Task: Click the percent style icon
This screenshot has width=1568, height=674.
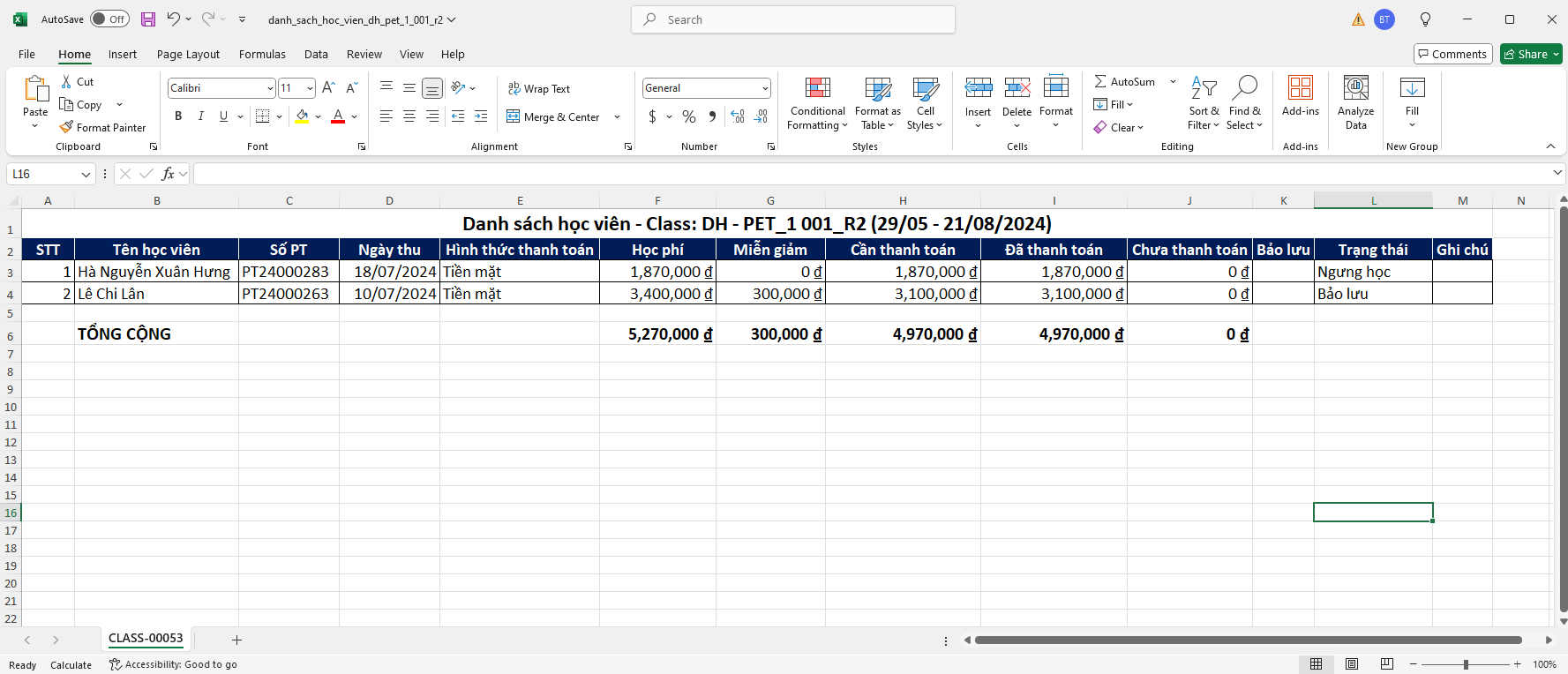Action: pyautogui.click(x=689, y=116)
